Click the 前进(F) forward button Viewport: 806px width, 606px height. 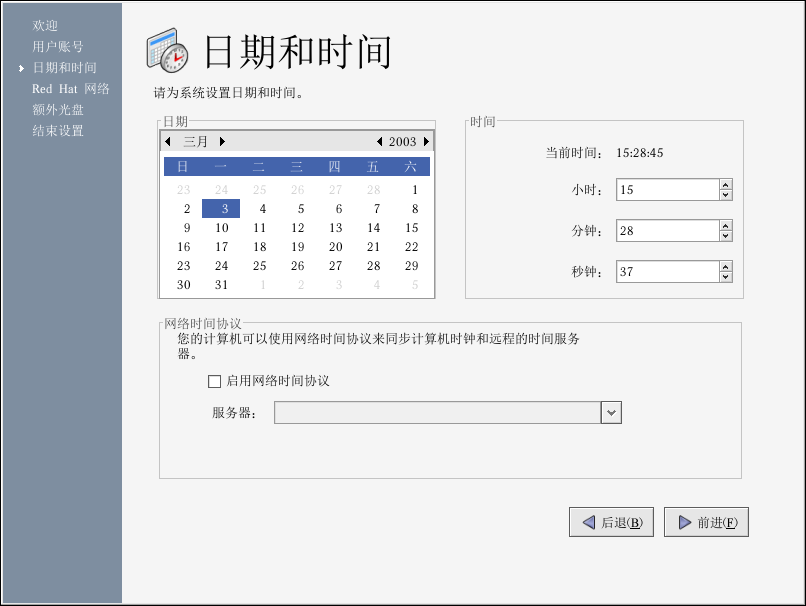[706, 522]
